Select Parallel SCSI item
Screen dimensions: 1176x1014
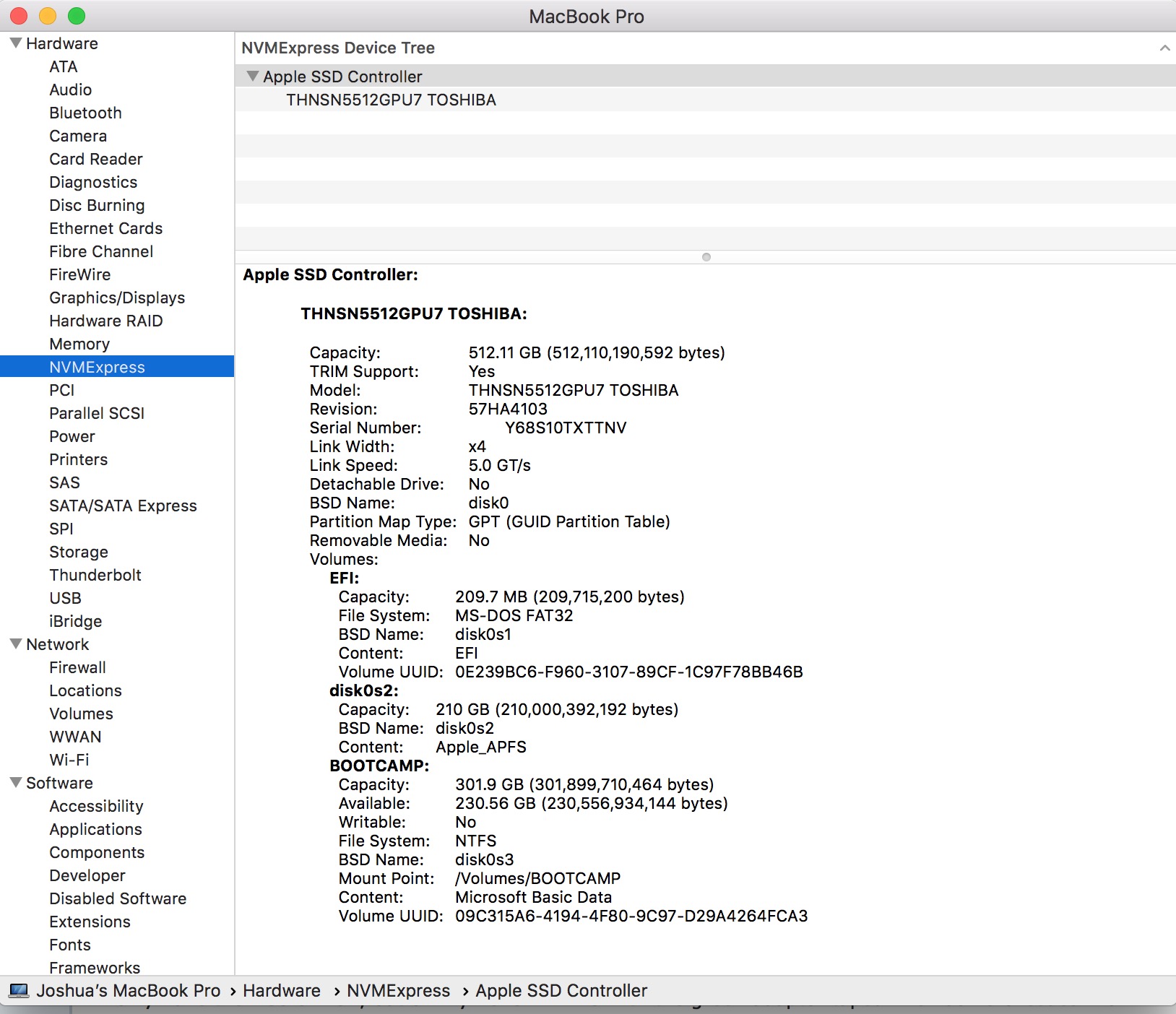[97, 413]
